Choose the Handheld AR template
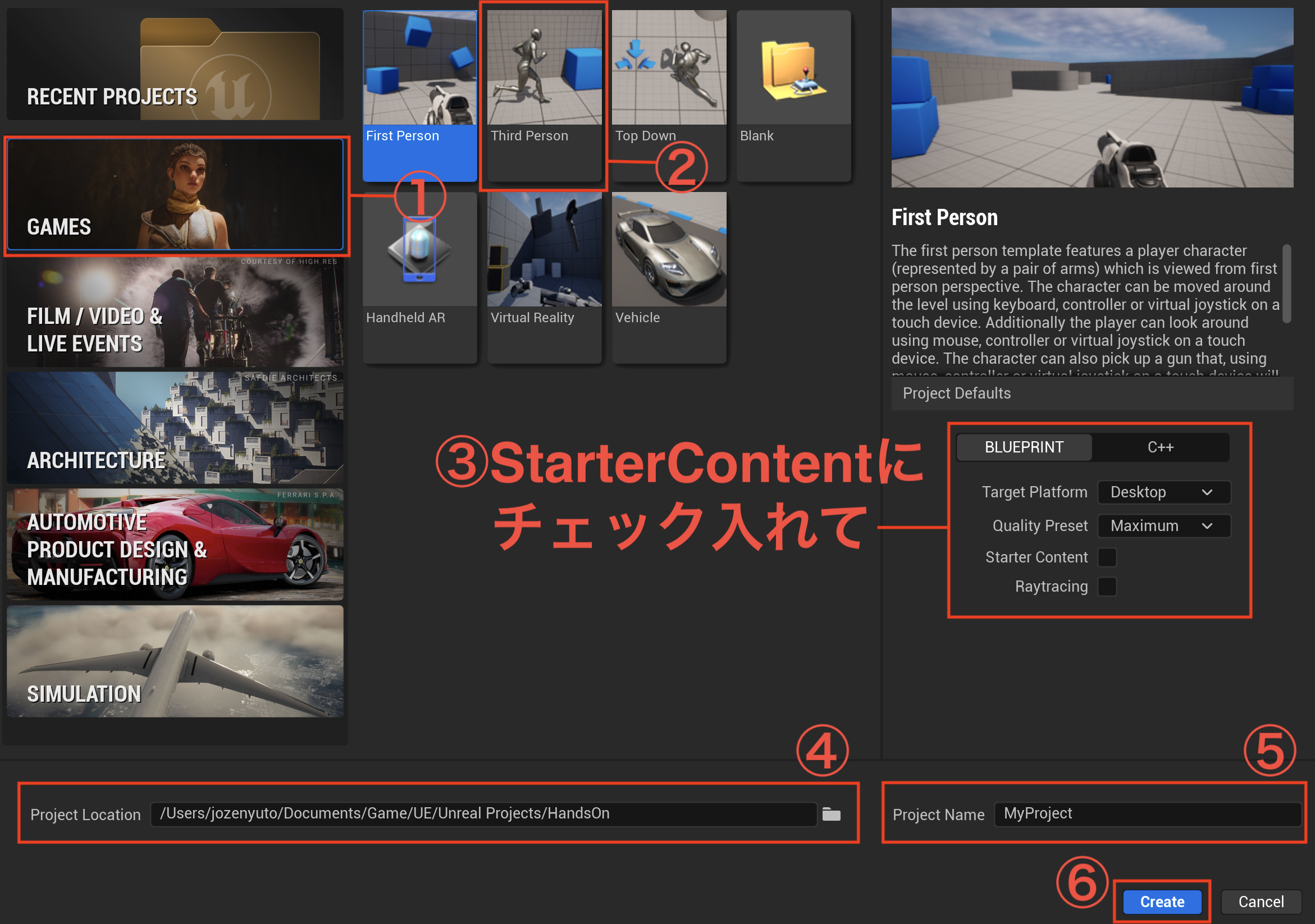 coord(419,278)
